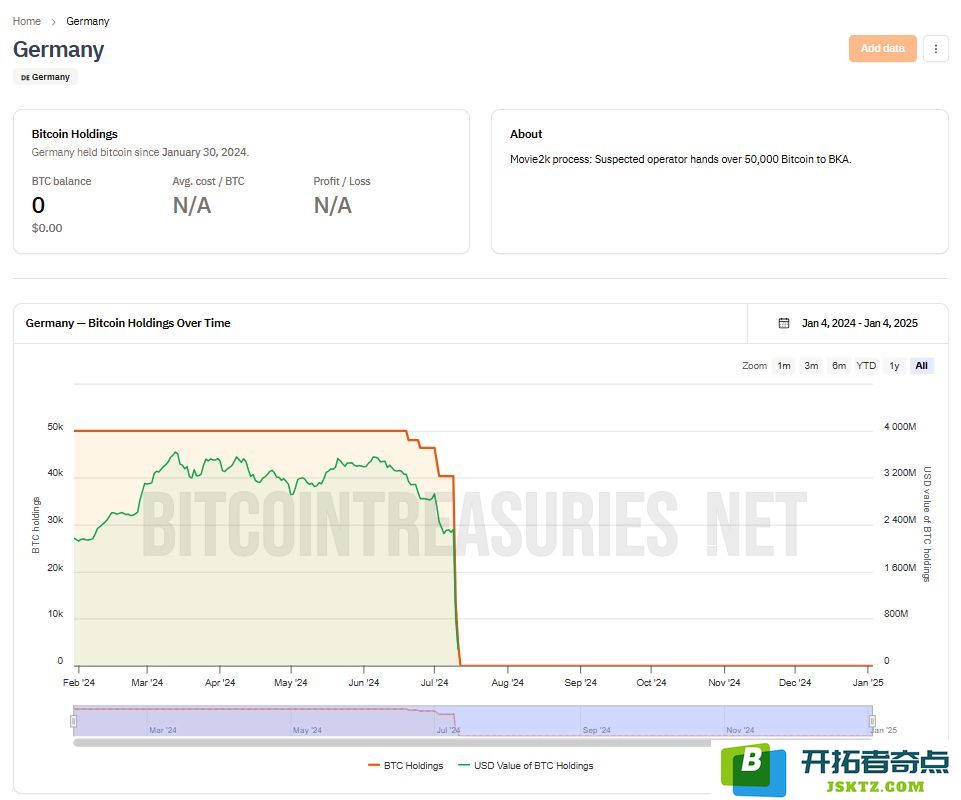Click the 20k BTC holdings axis label

pos(55,568)
